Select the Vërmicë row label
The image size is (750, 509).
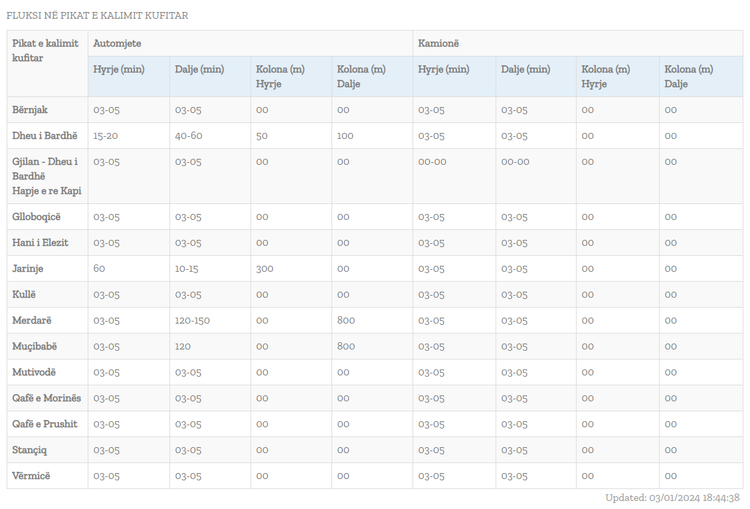(31, 476)
